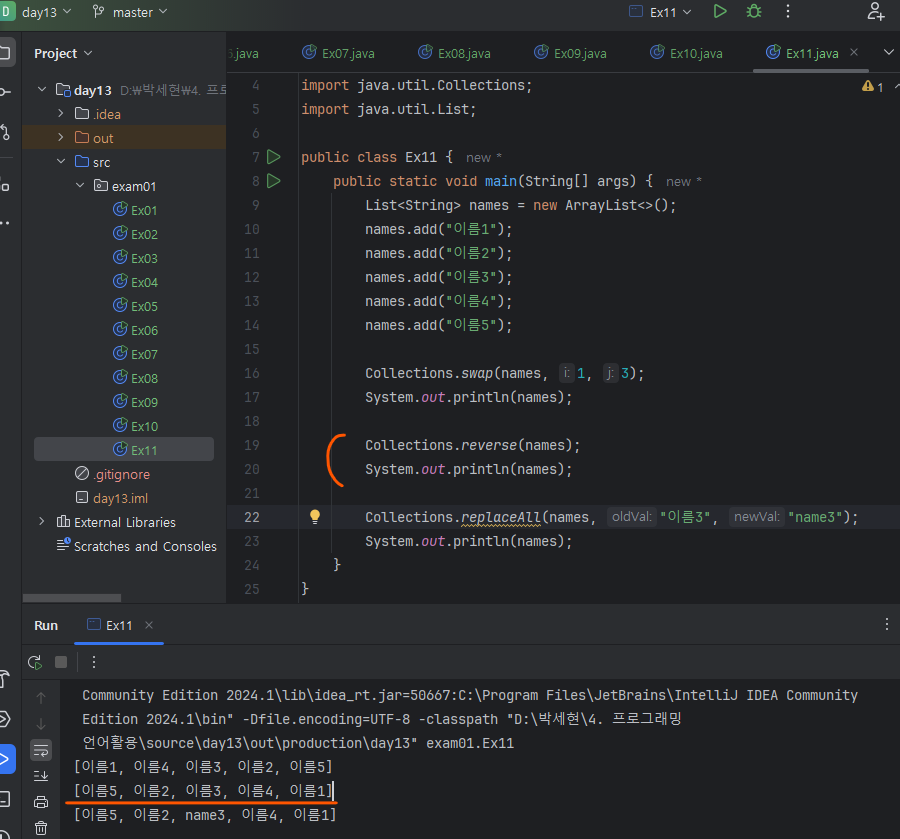Open Project tool window sidebar icon

(x=5, y=53)
